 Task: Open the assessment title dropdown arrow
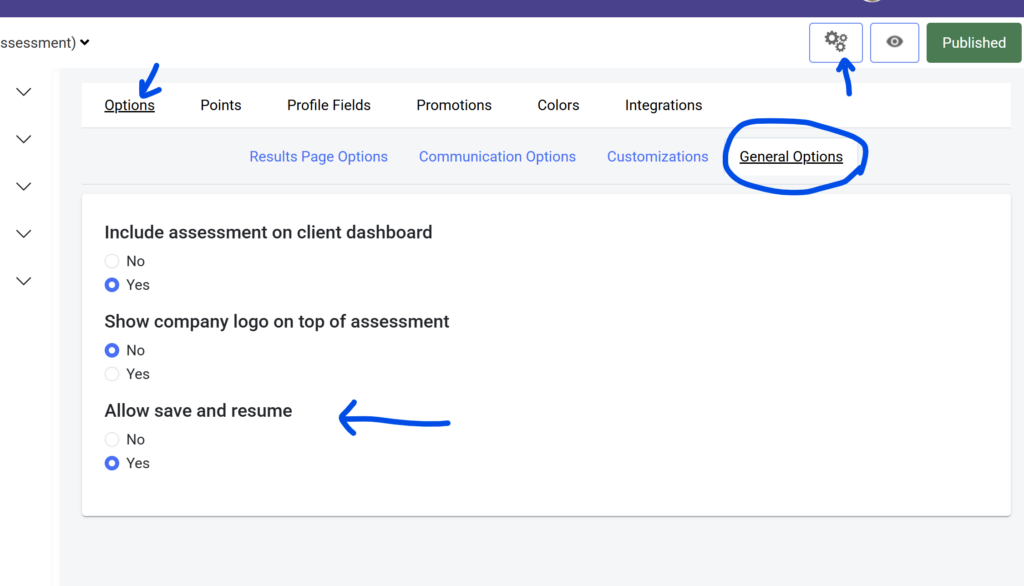click(x=85, y=43)
